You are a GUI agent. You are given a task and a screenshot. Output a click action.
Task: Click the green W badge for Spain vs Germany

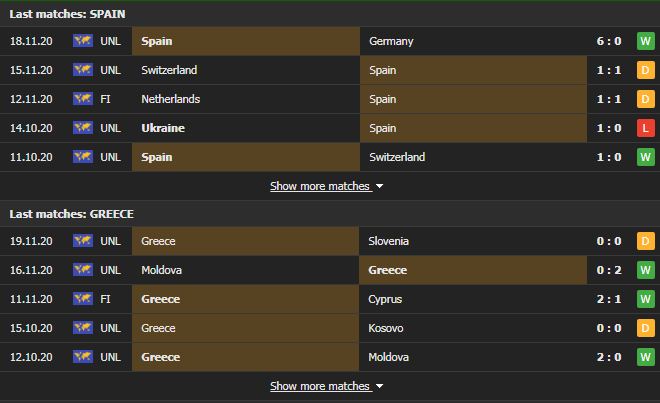click(x=645, y=41)
